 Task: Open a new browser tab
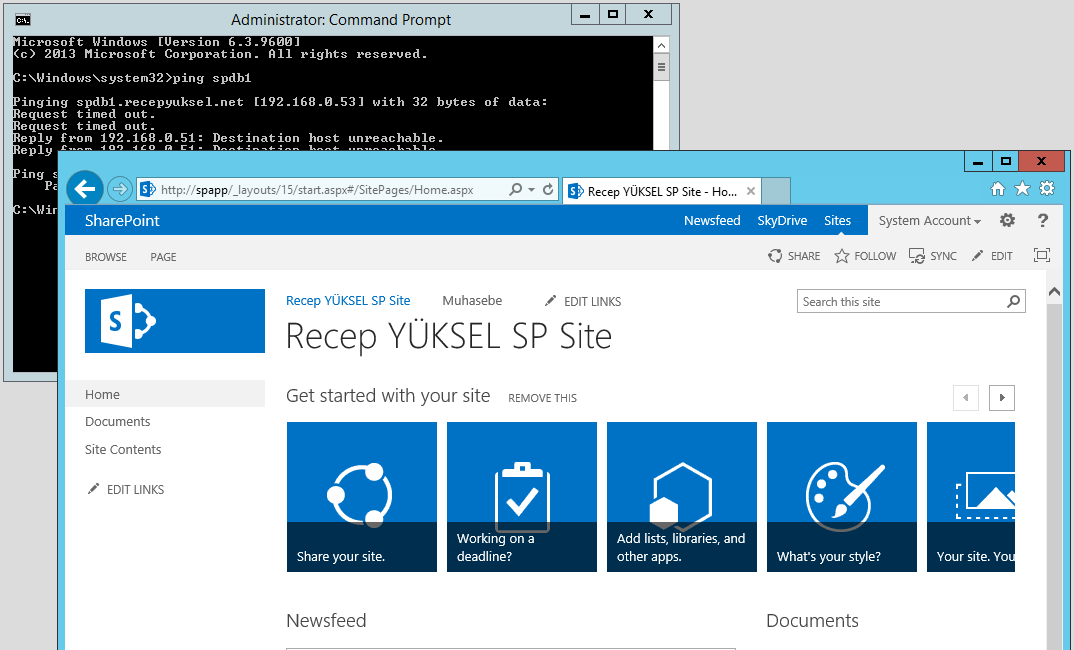coord(776,190)
